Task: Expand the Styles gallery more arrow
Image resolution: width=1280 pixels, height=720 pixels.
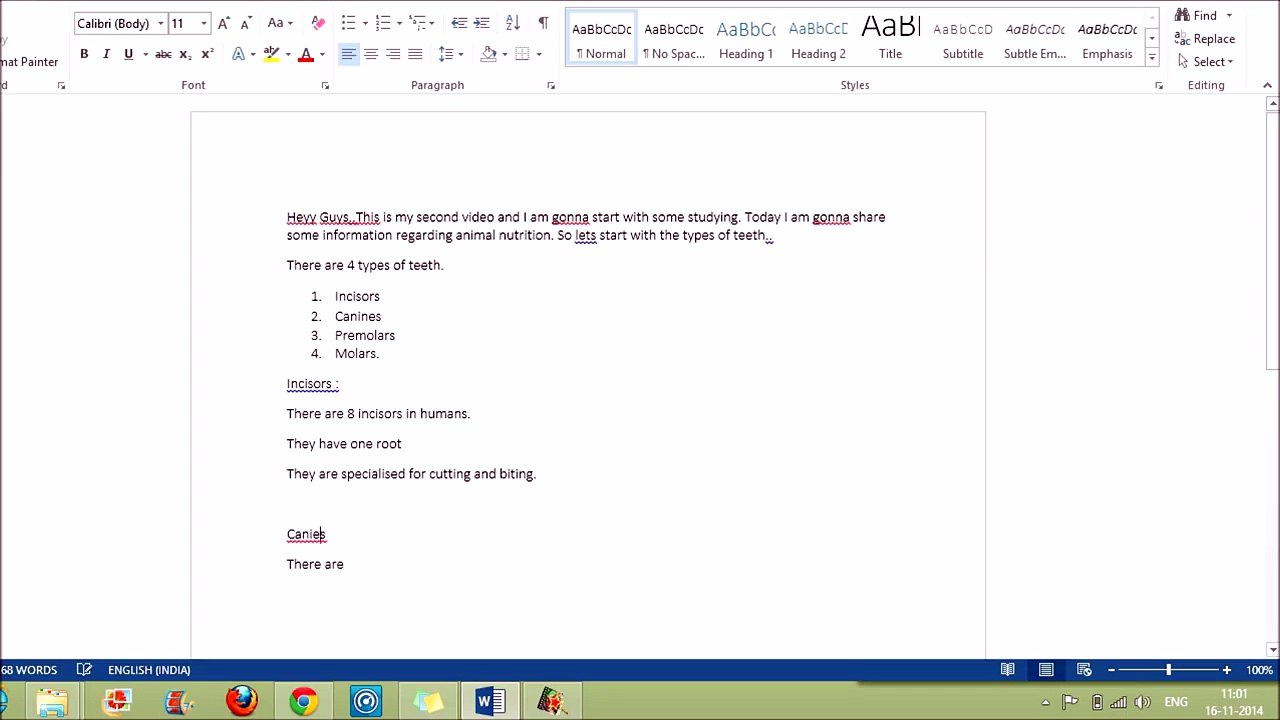Action: click(x=1152, y=58)
